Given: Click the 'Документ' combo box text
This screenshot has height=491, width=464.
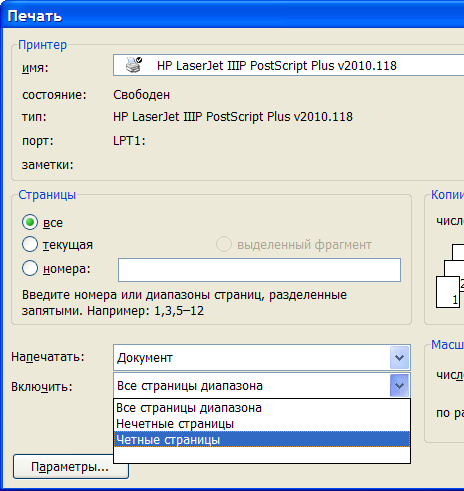Looking at the screenshot, I should pyautogui.click(x=145, y=358).
